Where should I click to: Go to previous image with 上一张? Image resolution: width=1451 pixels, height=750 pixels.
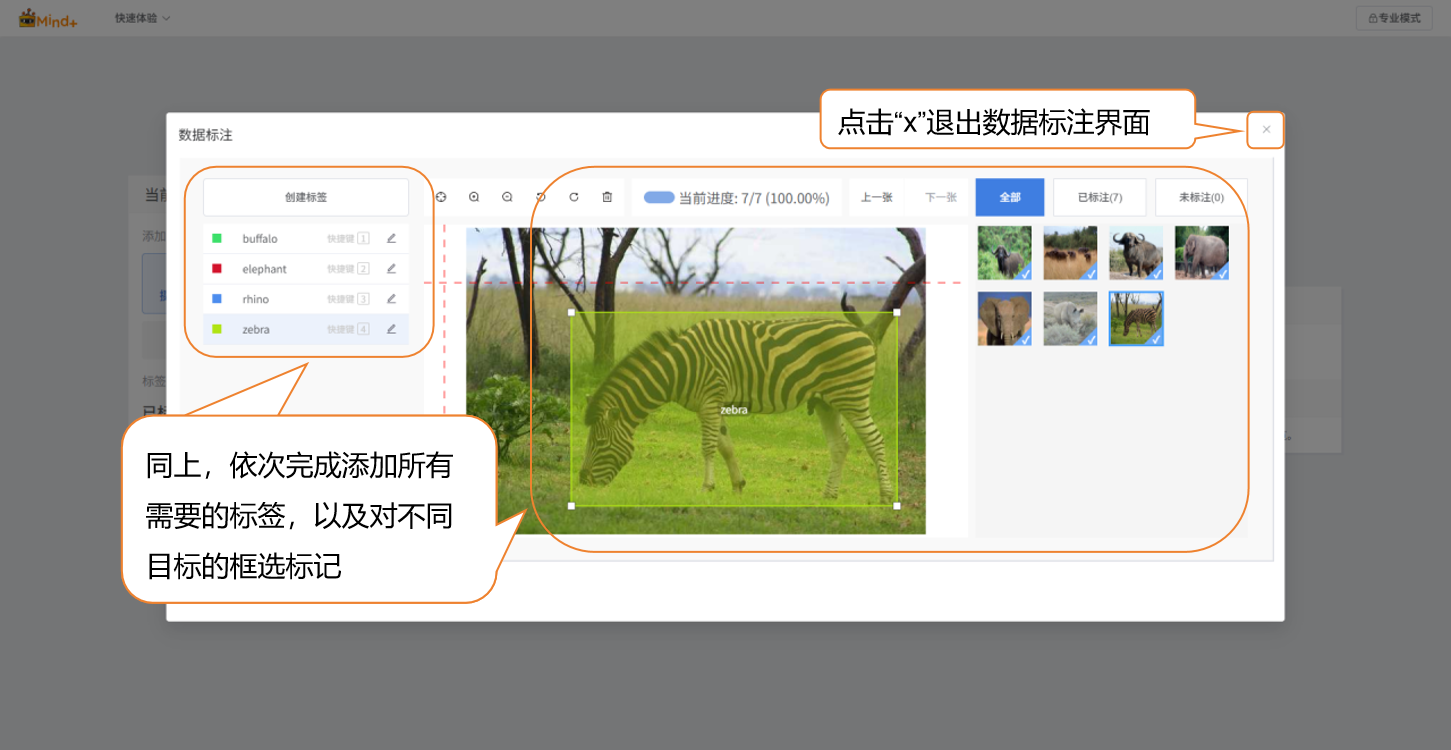[x=876, y=198]
